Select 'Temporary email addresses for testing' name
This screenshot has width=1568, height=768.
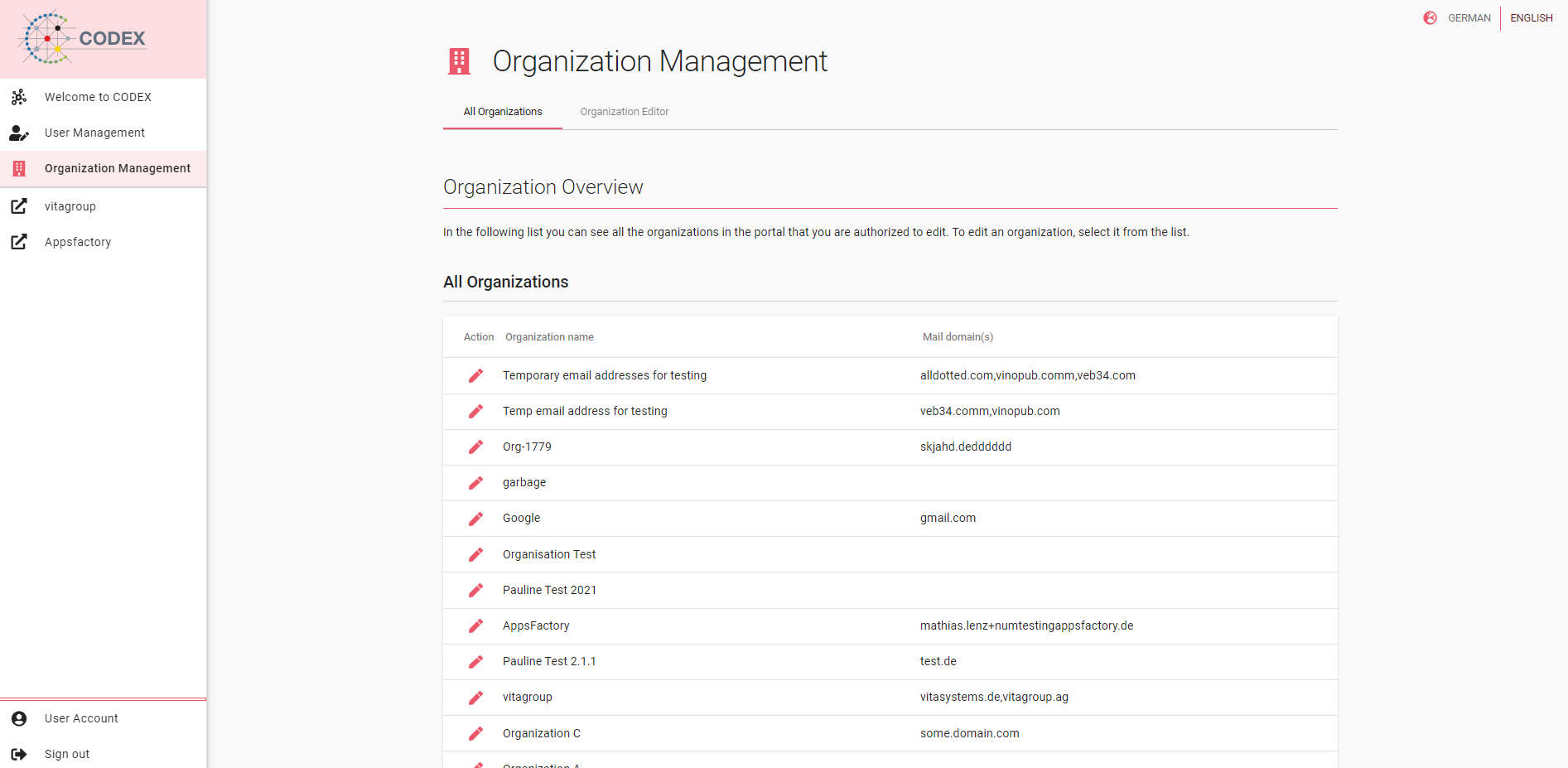click(x=605, y=375)
